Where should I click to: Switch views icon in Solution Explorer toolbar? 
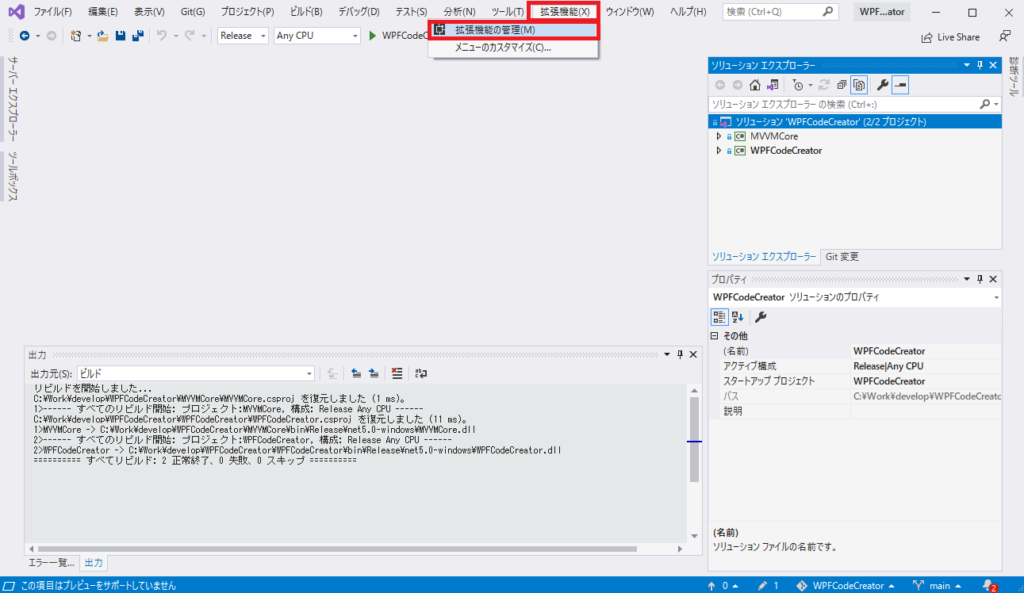point(773,85)
